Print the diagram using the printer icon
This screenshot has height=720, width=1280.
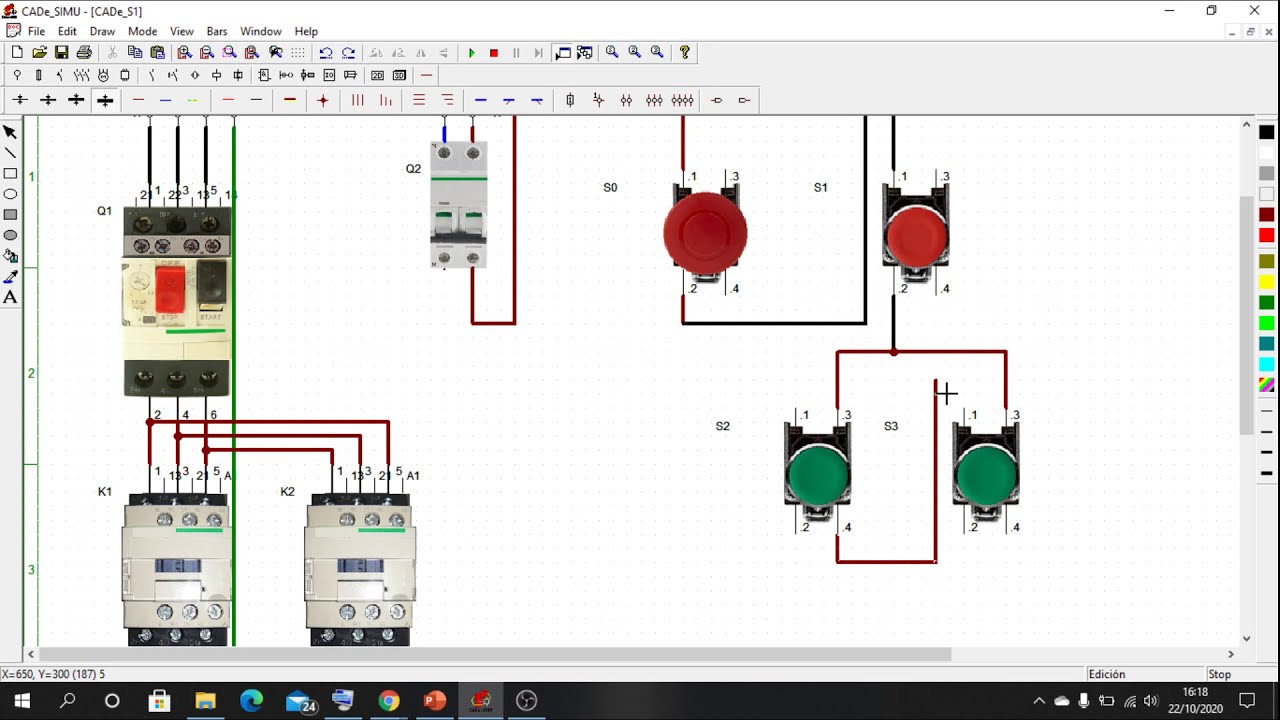coord(84,52)
